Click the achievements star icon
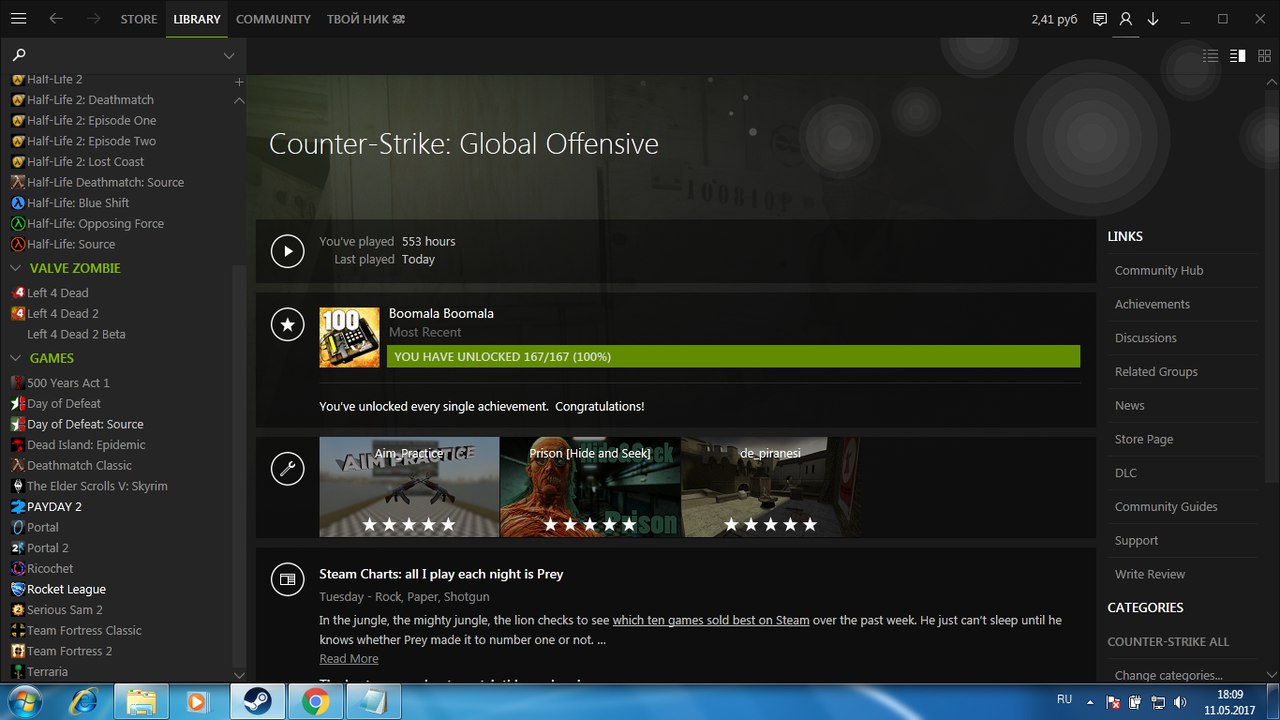The height and width of the screenshot is (720, 1280). [288, 324]
